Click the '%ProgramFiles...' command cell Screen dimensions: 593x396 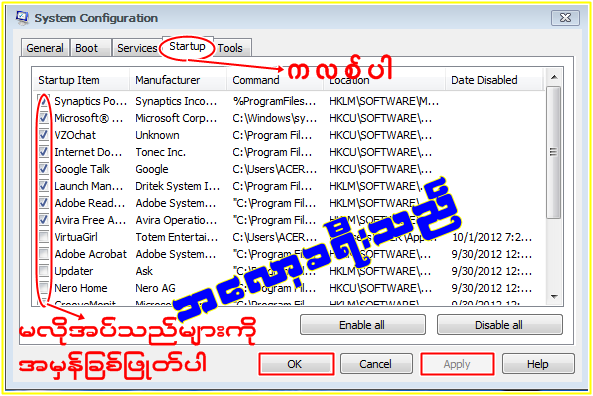[274, 101]
